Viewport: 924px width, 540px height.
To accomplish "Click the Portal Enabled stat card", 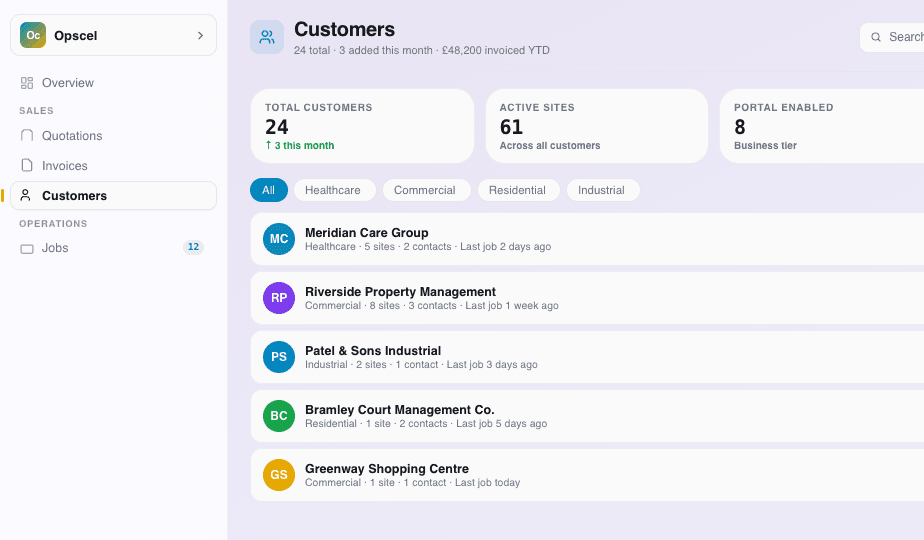I will tap(822, 126).
